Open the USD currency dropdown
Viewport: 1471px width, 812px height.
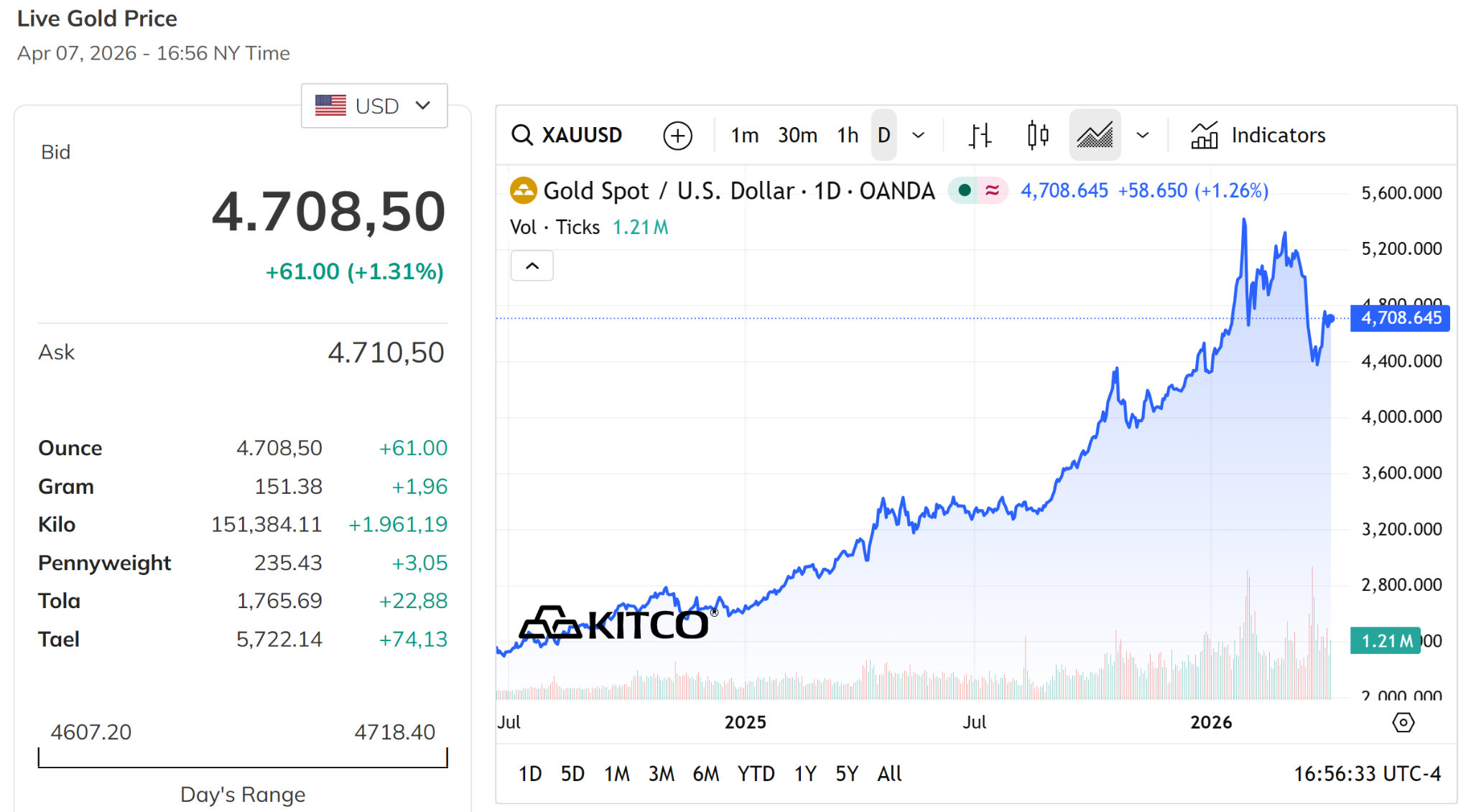[374, 106]
